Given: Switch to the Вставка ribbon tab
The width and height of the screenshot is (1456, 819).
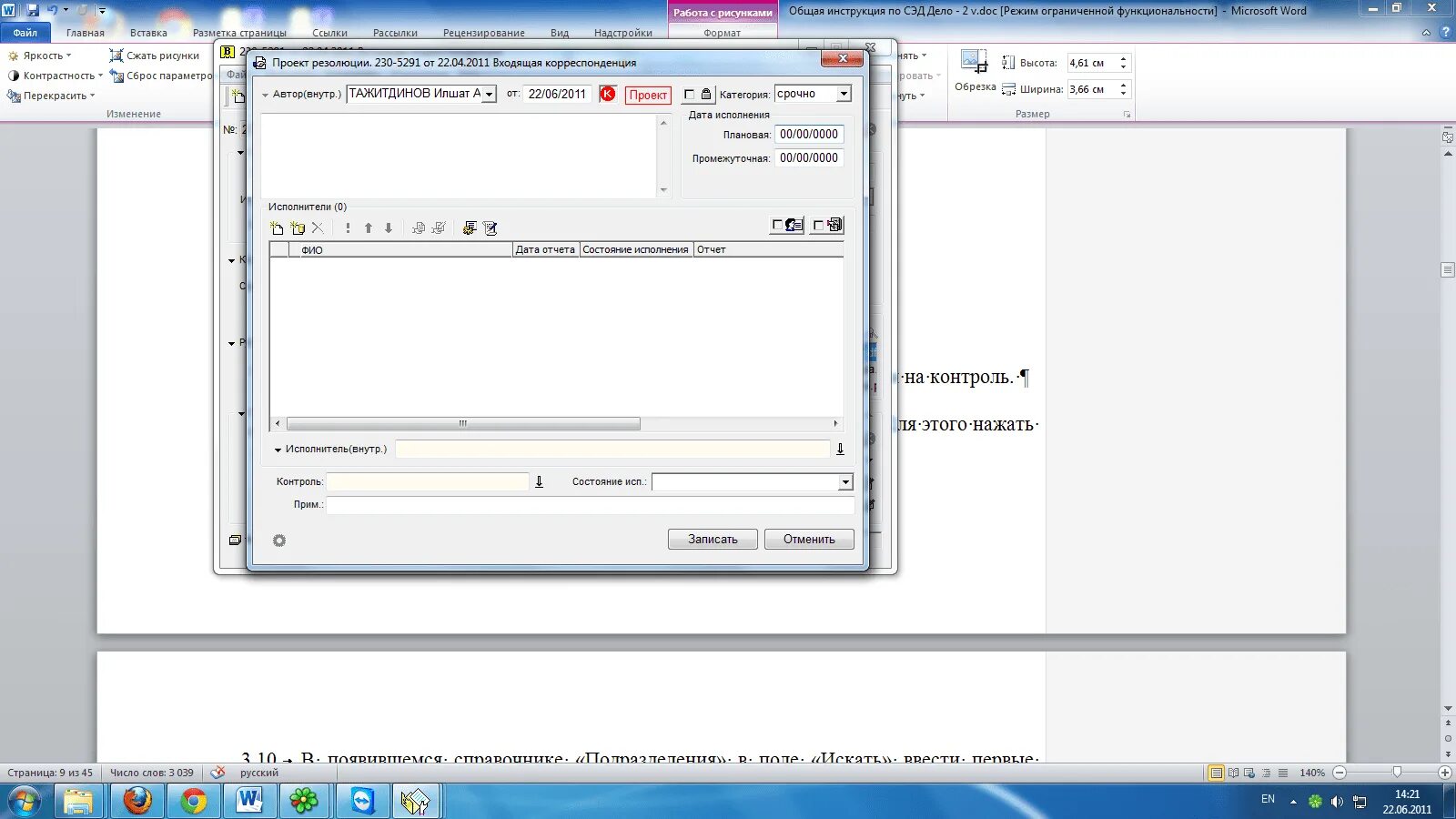Looking at the screenshot, I should click(x=148, y=33).
